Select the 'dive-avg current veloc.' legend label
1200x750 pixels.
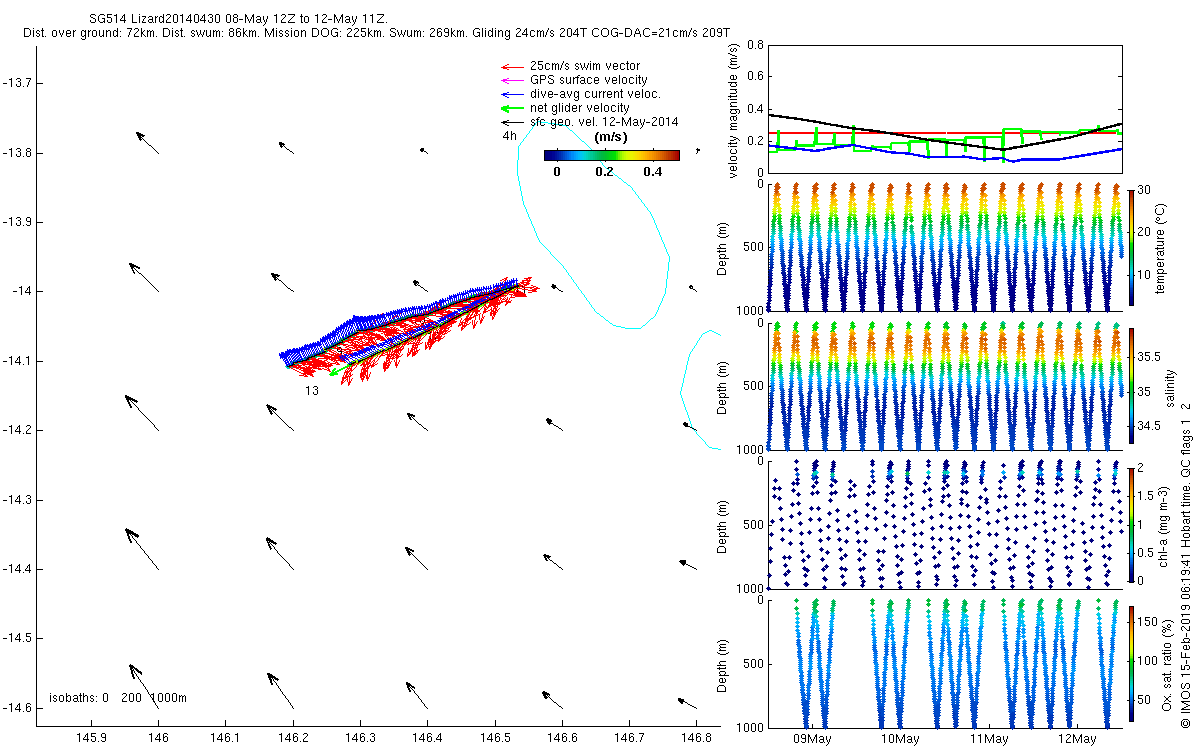coord(595,94)
